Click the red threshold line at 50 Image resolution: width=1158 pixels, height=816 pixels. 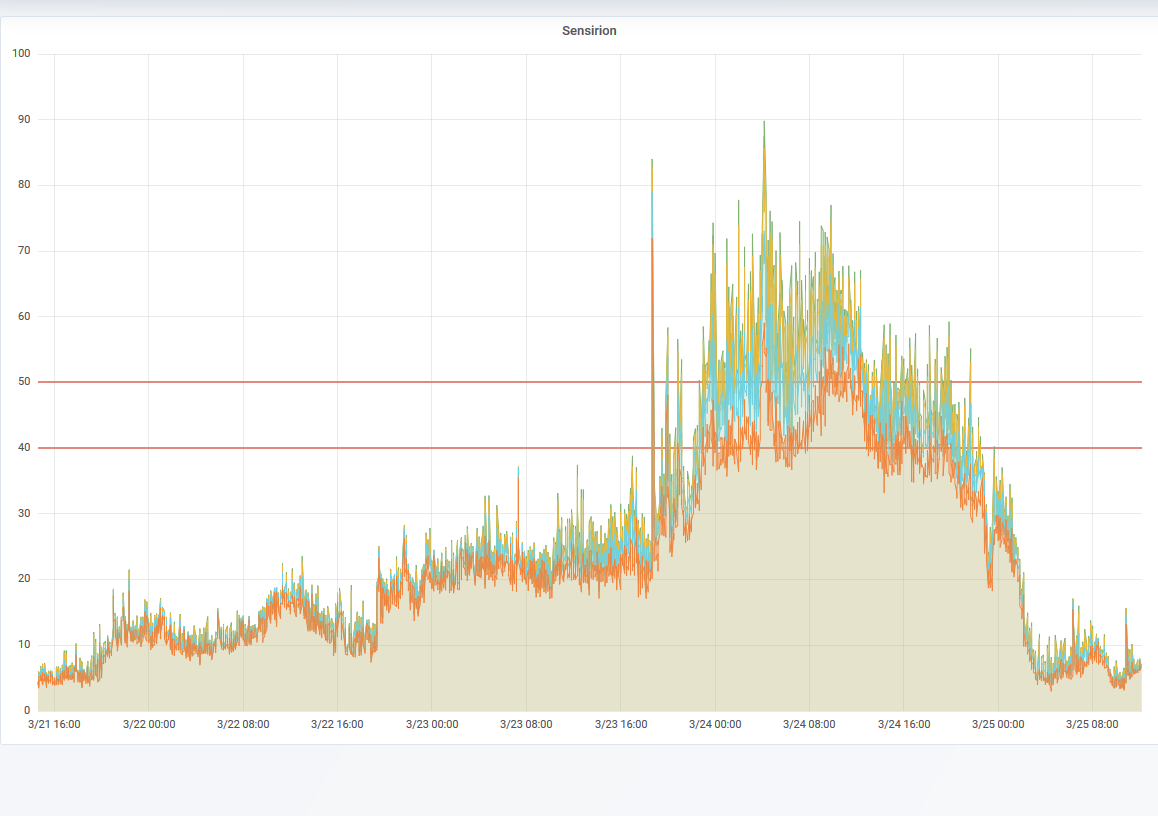[589, 382]
